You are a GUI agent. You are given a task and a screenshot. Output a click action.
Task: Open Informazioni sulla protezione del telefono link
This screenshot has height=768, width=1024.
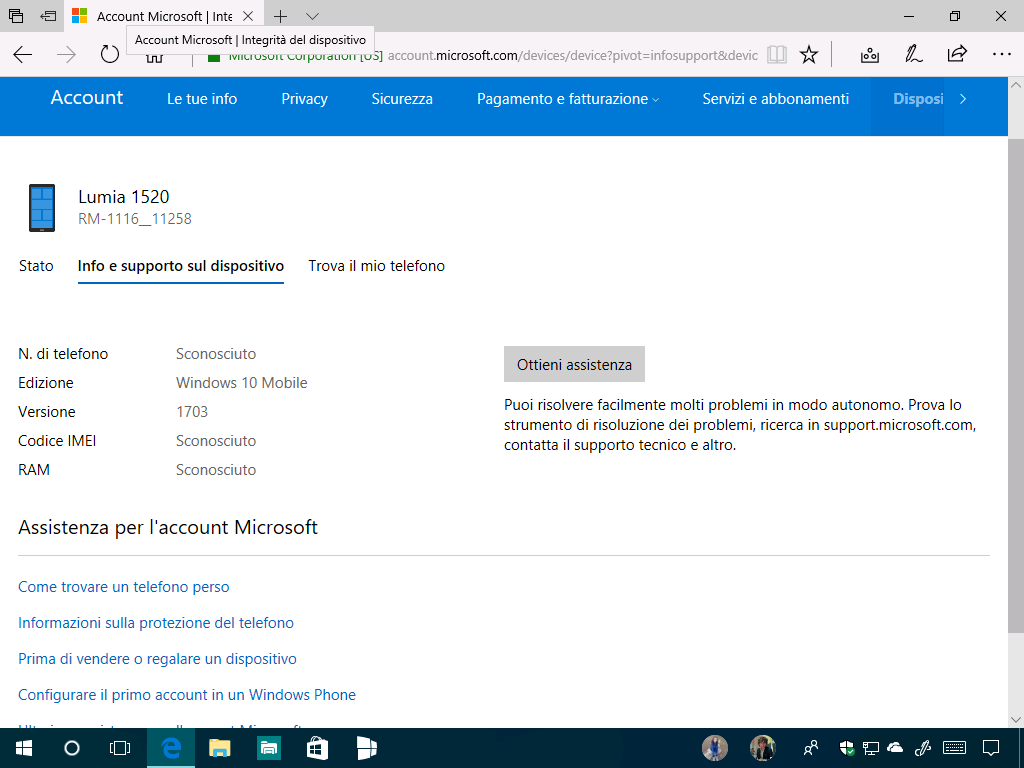coord(155,623)
